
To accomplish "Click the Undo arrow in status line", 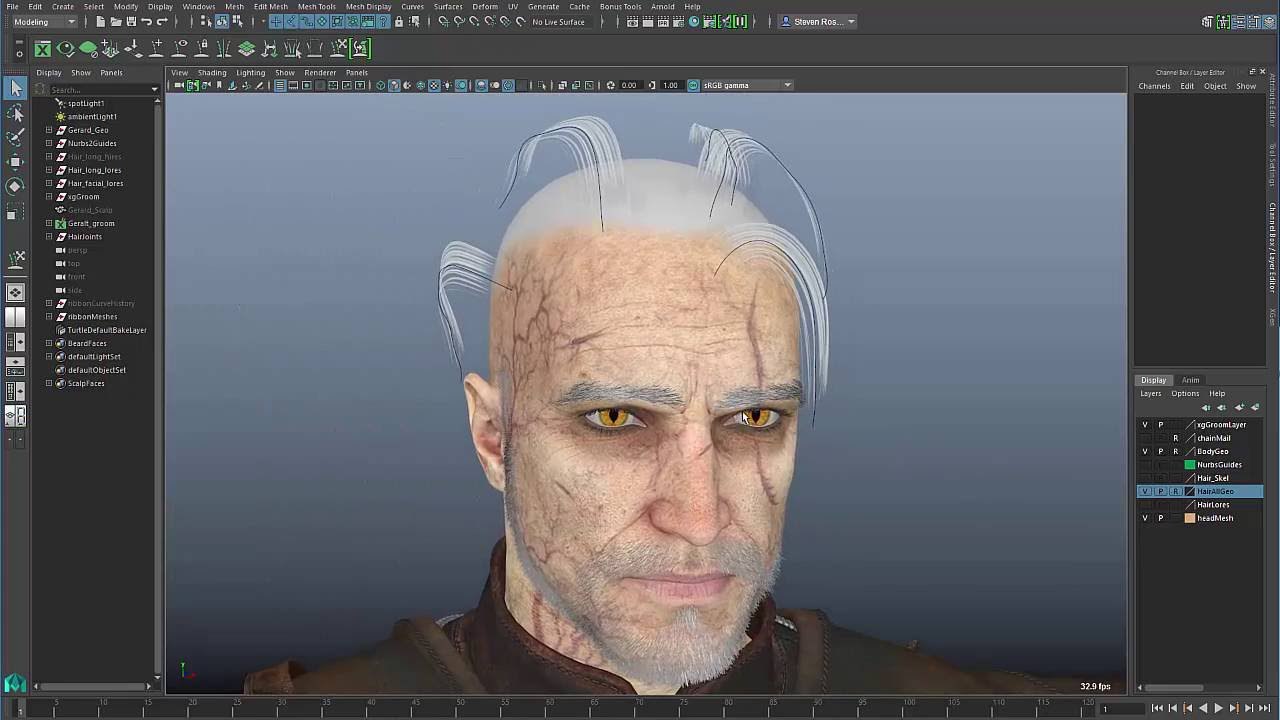I will pos(147,21).
